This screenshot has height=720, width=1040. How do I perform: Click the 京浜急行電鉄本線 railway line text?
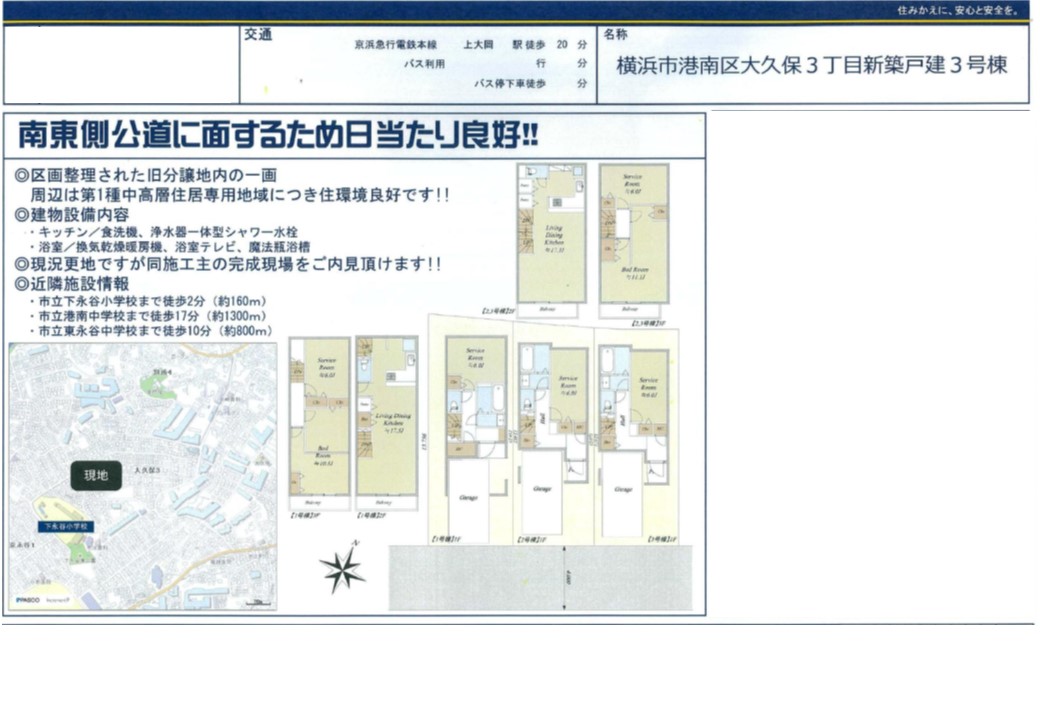394,45
